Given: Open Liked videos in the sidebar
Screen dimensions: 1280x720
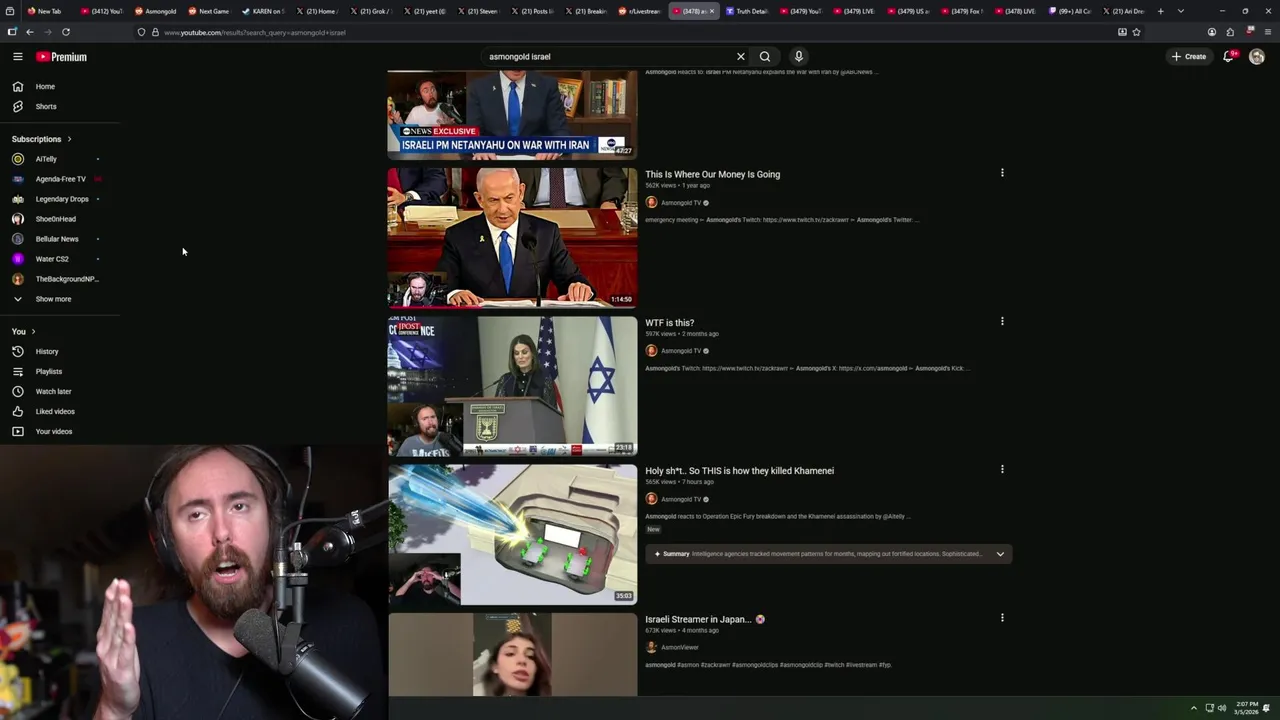Looking at the screenshot, I should tap(55, 412).
